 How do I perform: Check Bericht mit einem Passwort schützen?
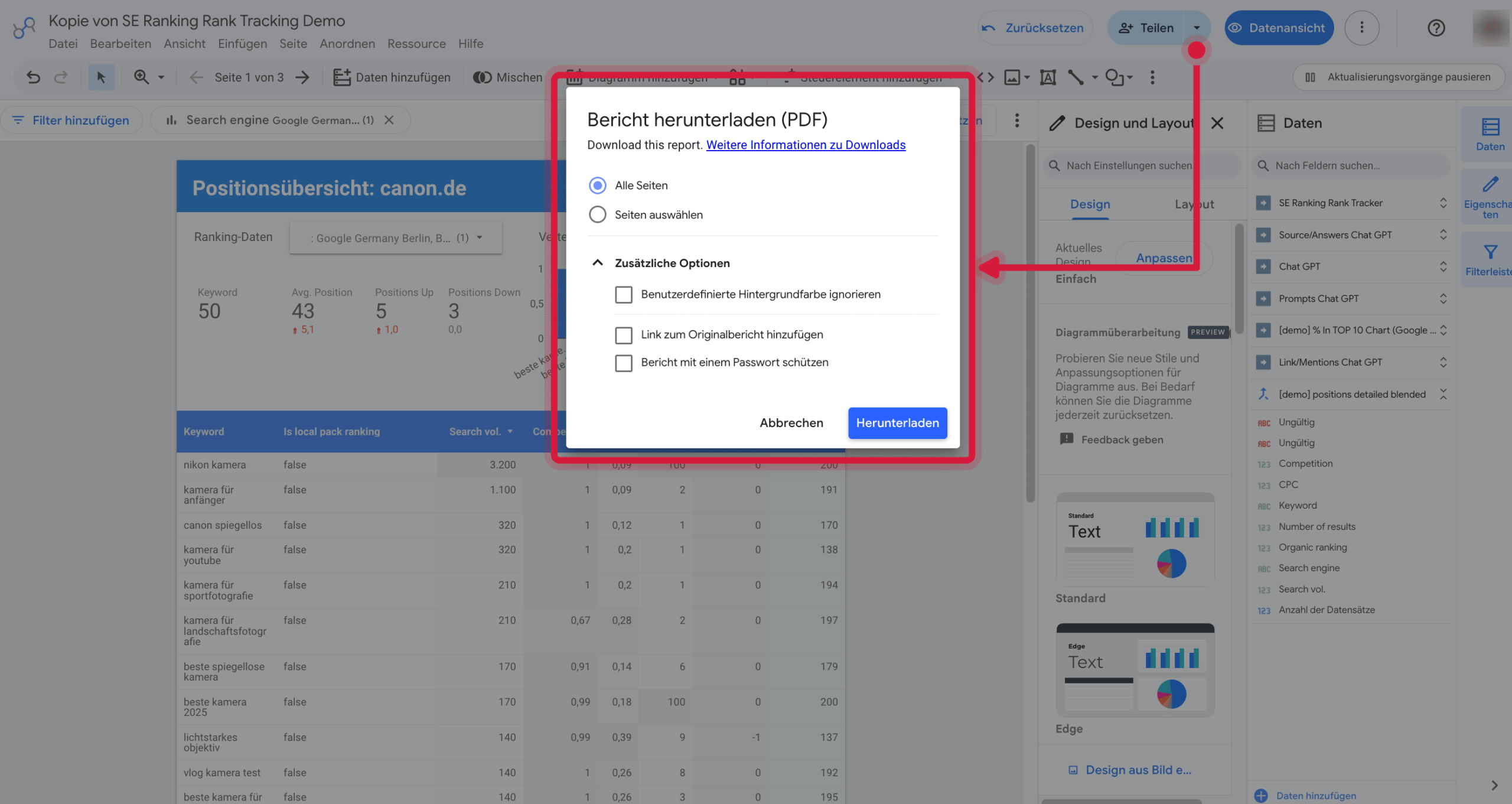click(x=624, y=363)
